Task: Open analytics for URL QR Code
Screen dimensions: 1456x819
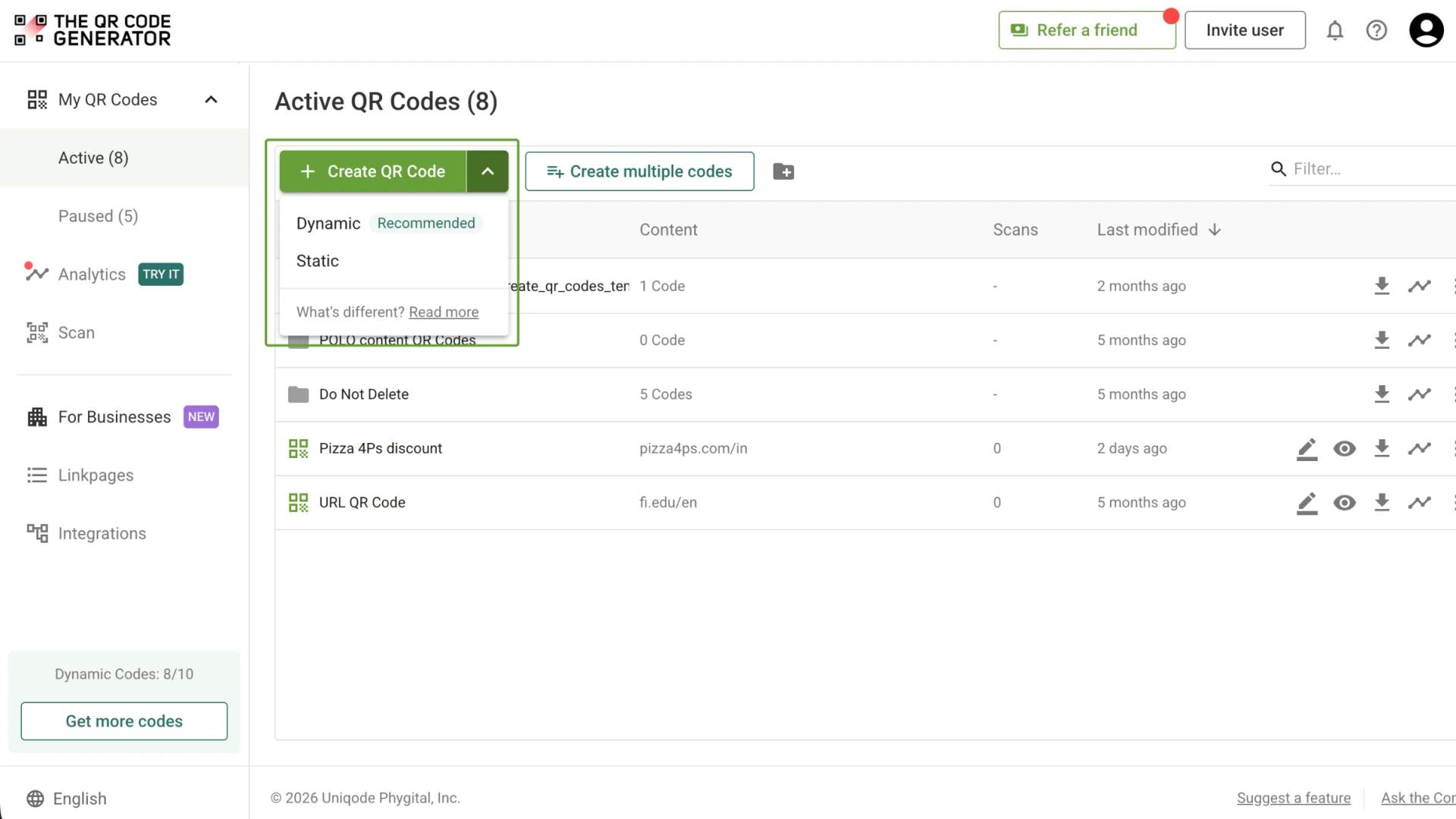Action: pos(1420,503)
